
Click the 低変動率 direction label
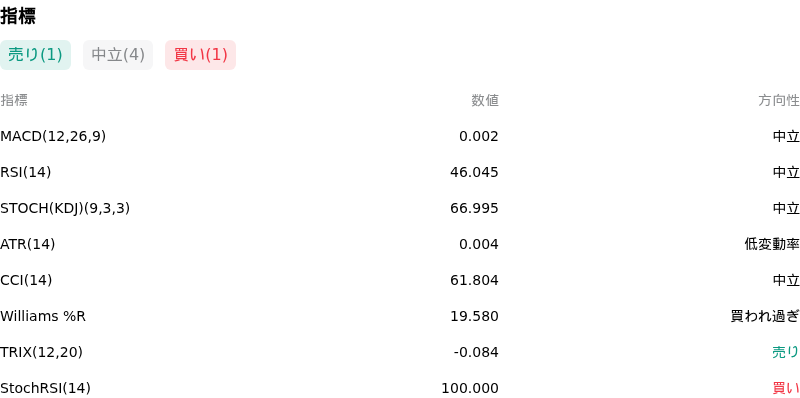click(x=771, y=244)
